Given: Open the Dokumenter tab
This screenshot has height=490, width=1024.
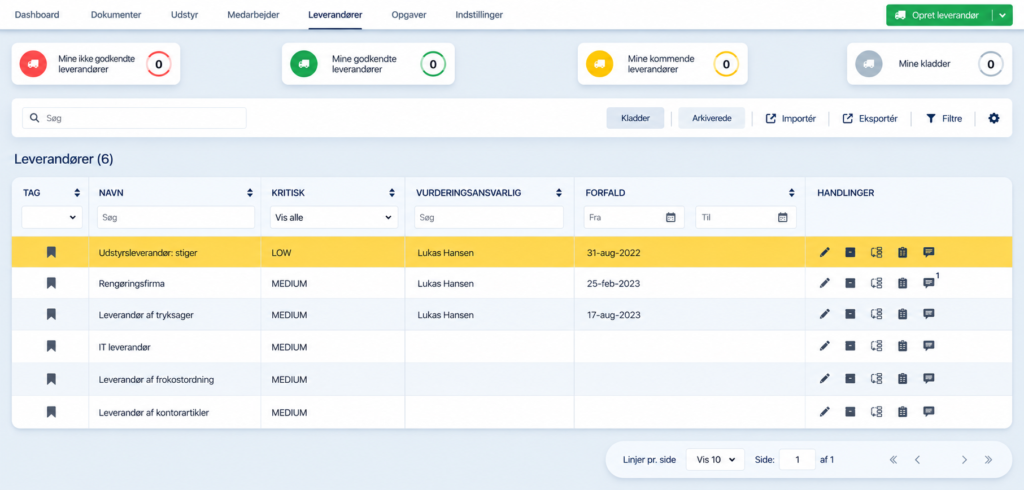Looking at the screenshot, I should 116,14.
